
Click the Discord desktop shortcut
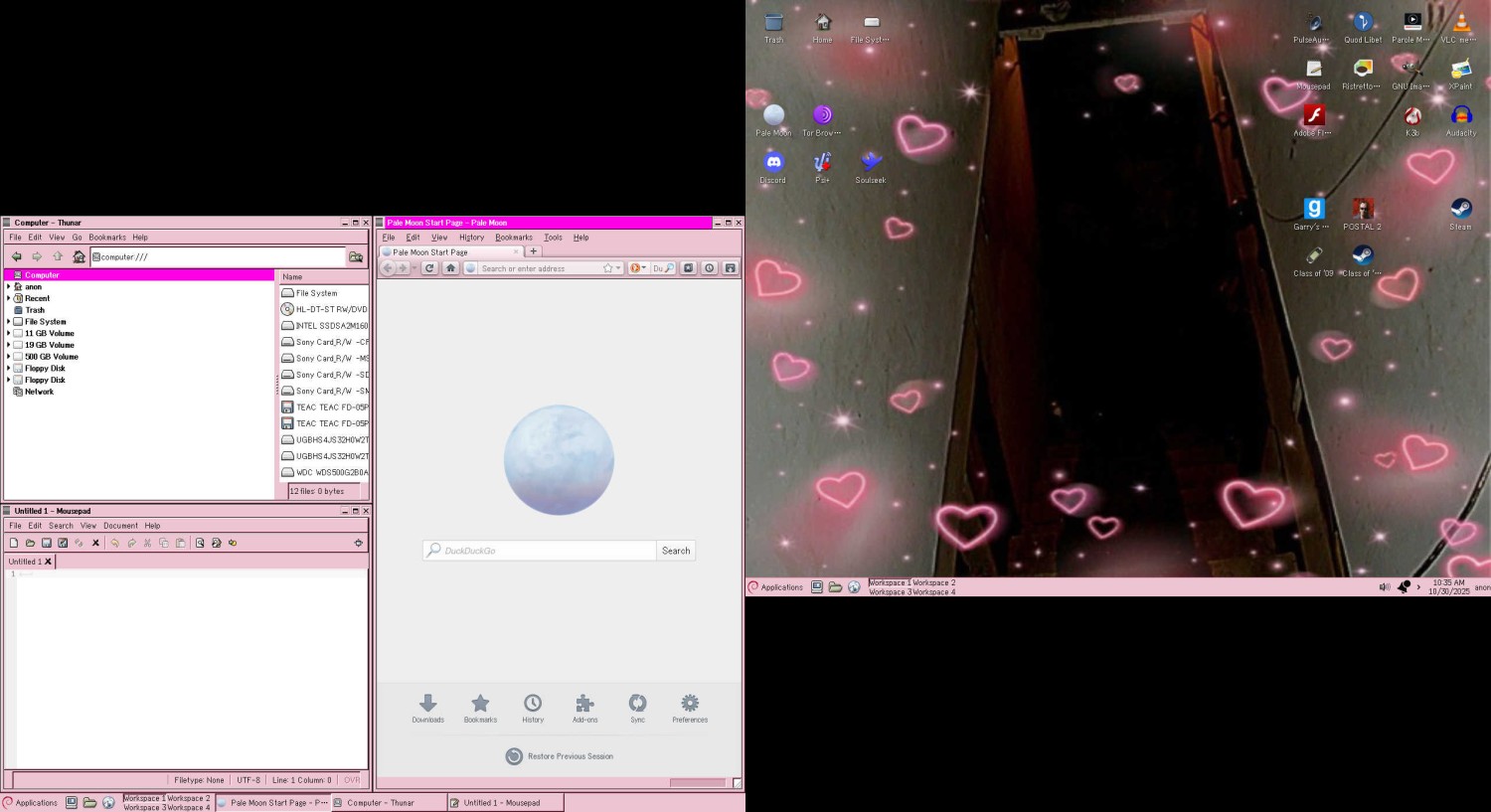(773, 165)
